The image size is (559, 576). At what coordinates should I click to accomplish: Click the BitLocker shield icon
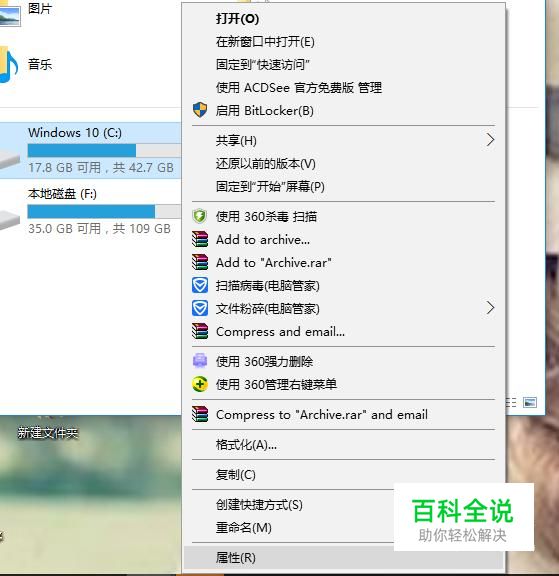(200, 110)
